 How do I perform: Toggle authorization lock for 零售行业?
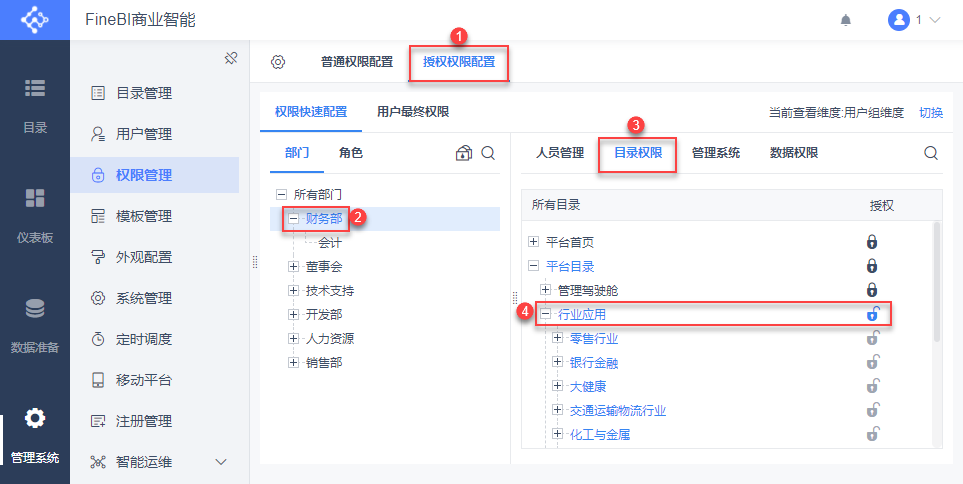click(872, 338)
